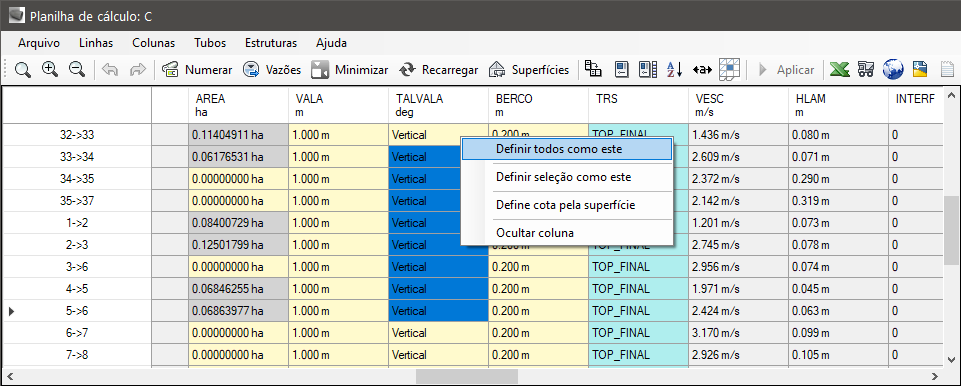Choose 'Define cota pela superfície'
This screenshot has height=386, width=961.
pos(567,205)
